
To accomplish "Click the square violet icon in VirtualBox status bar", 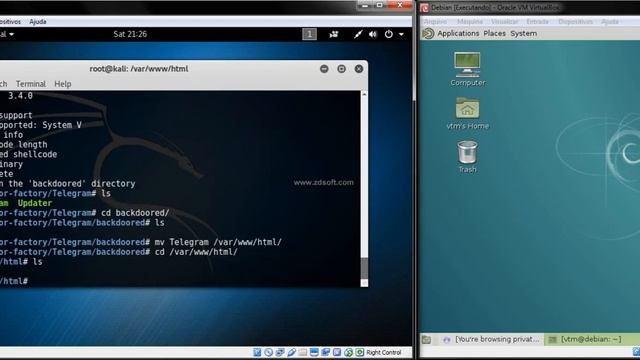I will click(x=337, y=352).
